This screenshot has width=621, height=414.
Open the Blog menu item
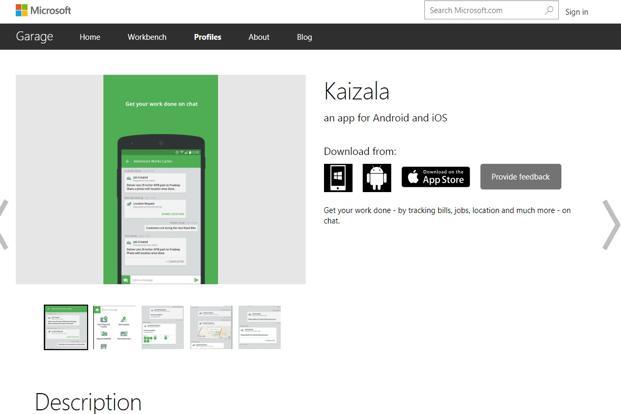click(304, 37)
